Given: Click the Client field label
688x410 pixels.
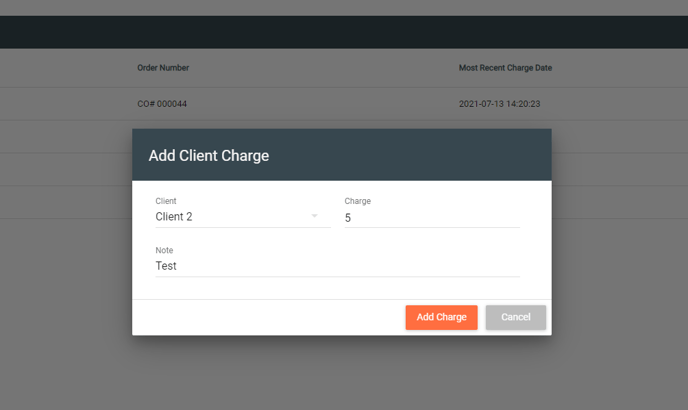Looking at the screenshot, I should click(x=166, y=201).
